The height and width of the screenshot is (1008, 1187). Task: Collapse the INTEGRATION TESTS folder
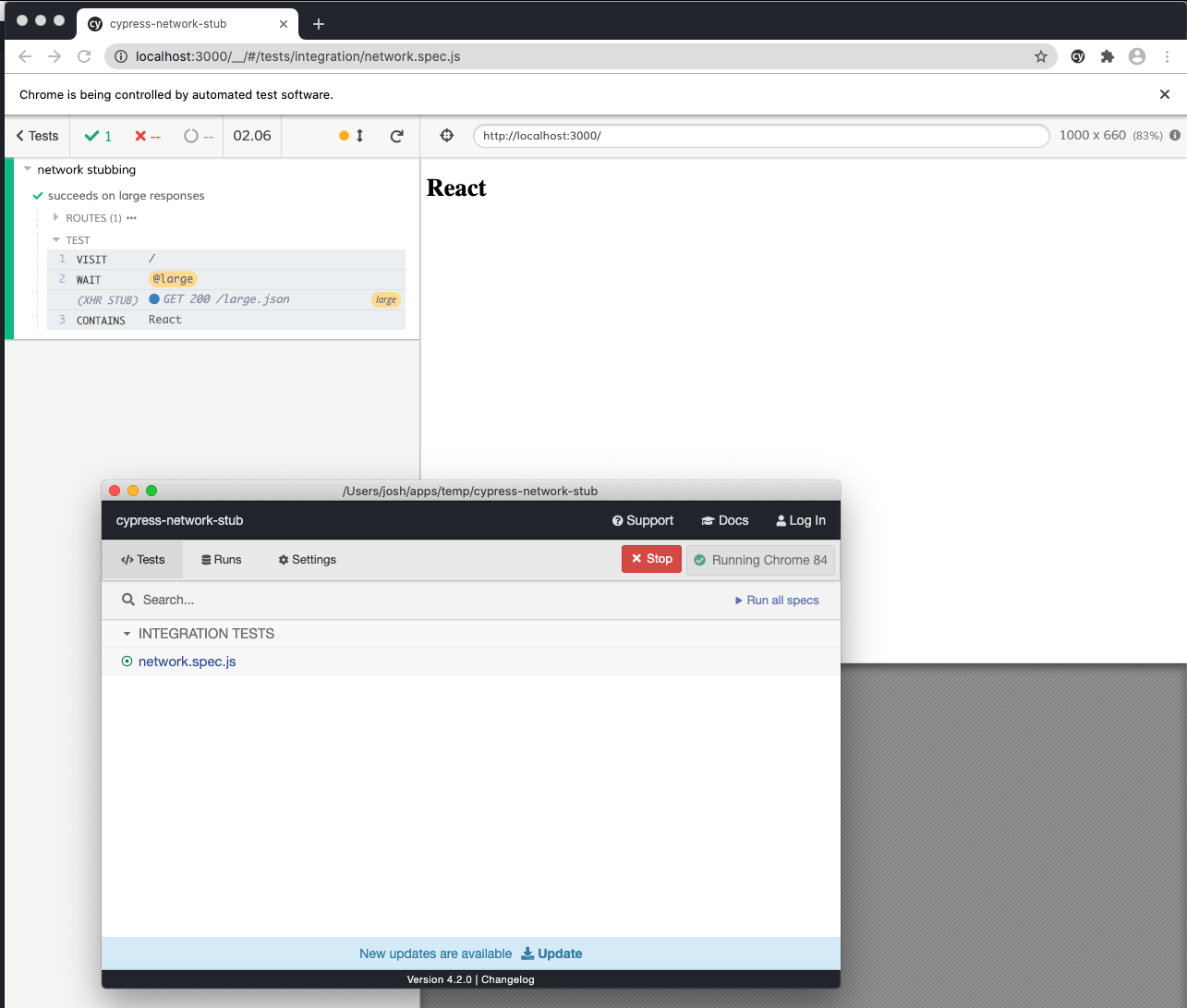pos(199,634)
